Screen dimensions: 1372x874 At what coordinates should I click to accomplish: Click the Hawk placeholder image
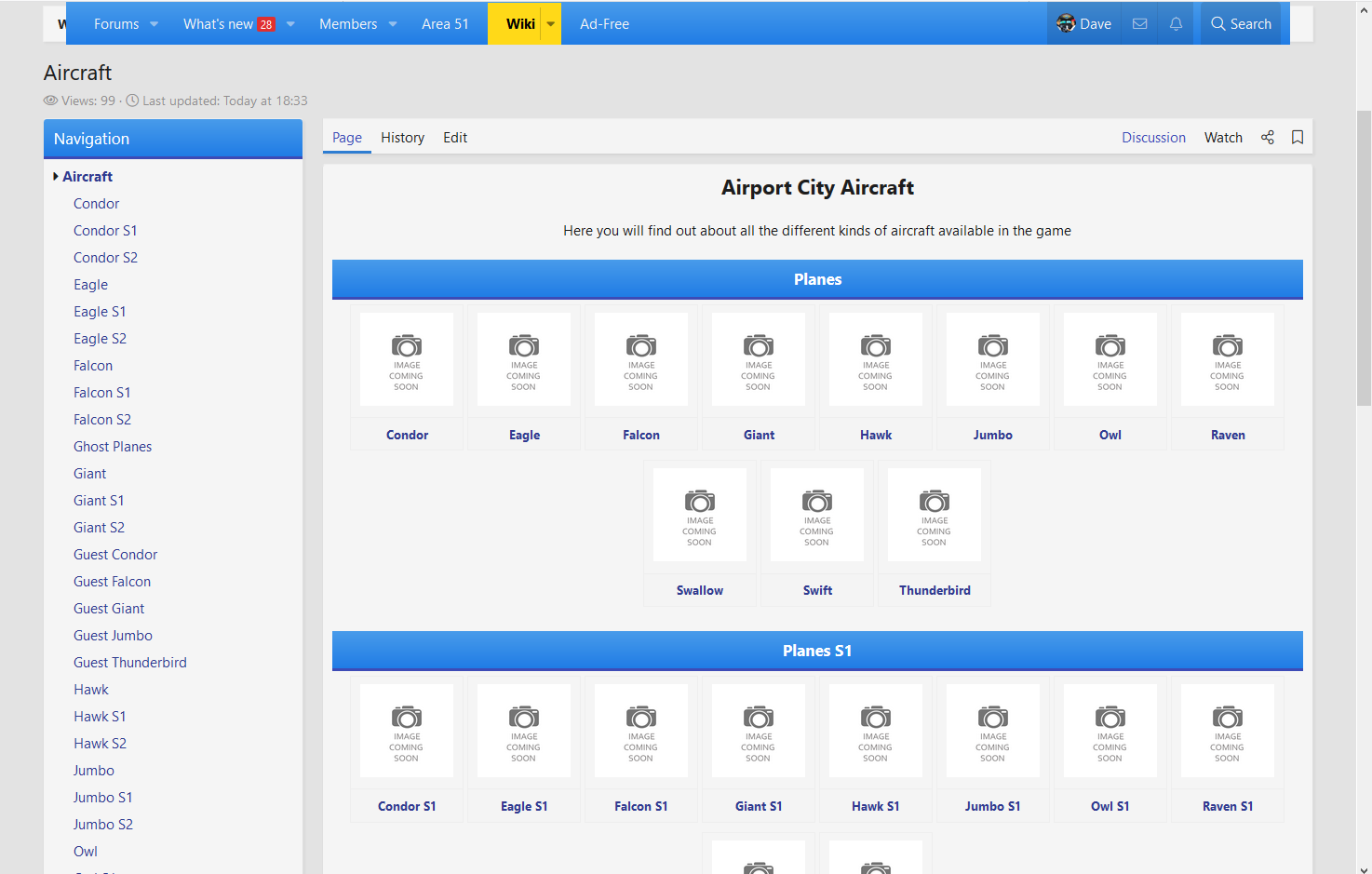tap(876, 359)
